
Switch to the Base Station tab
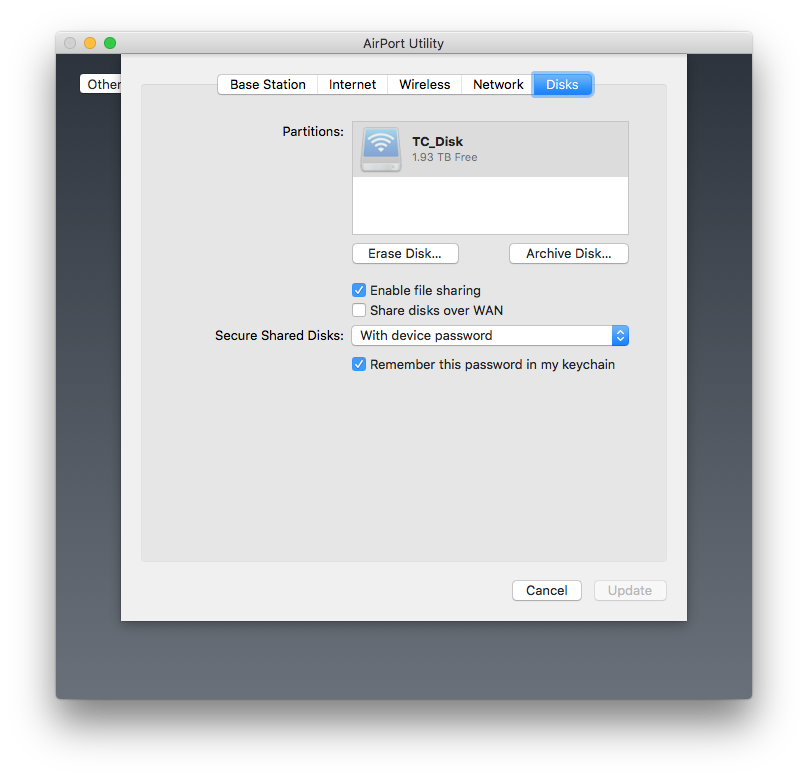pos(267,84)
